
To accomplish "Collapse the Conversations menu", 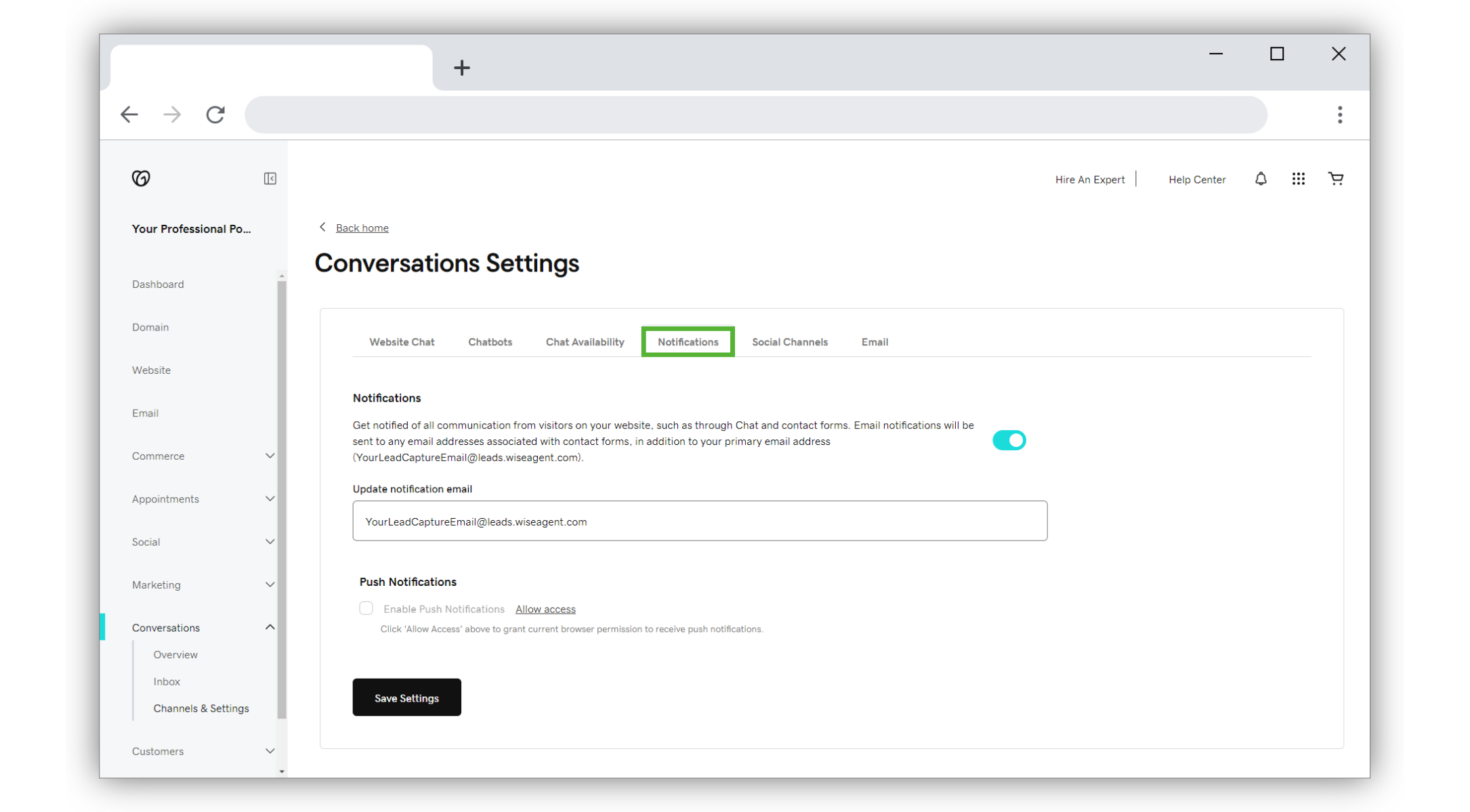I will coord(270,627).
